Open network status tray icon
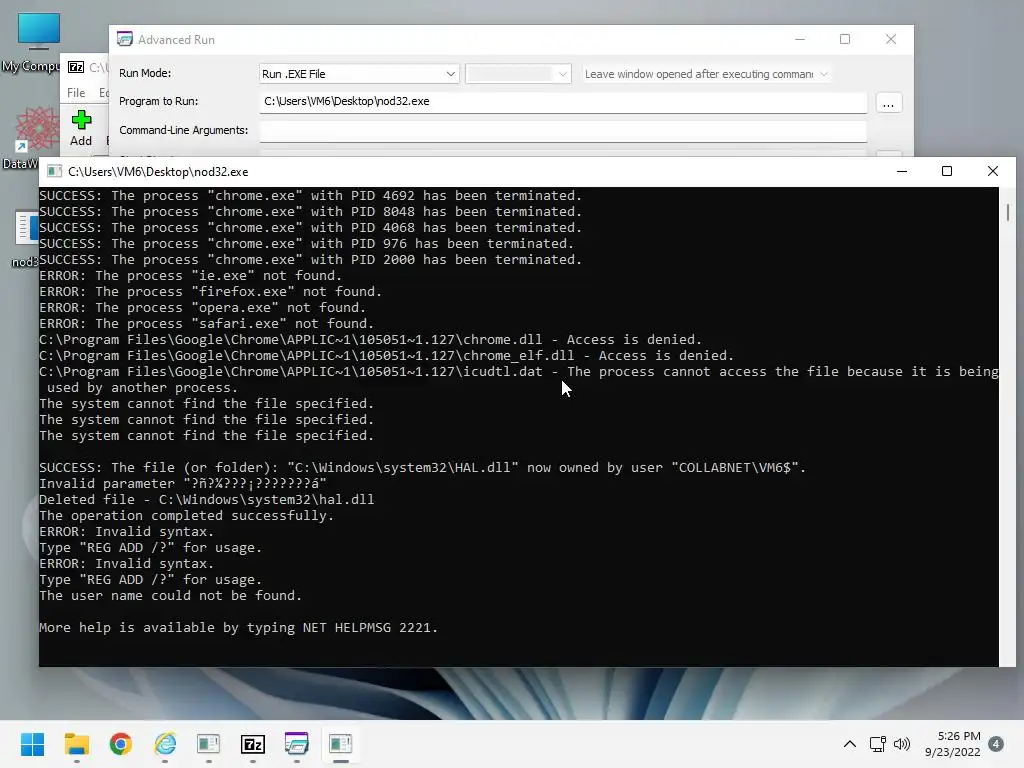 pos(877,744)
